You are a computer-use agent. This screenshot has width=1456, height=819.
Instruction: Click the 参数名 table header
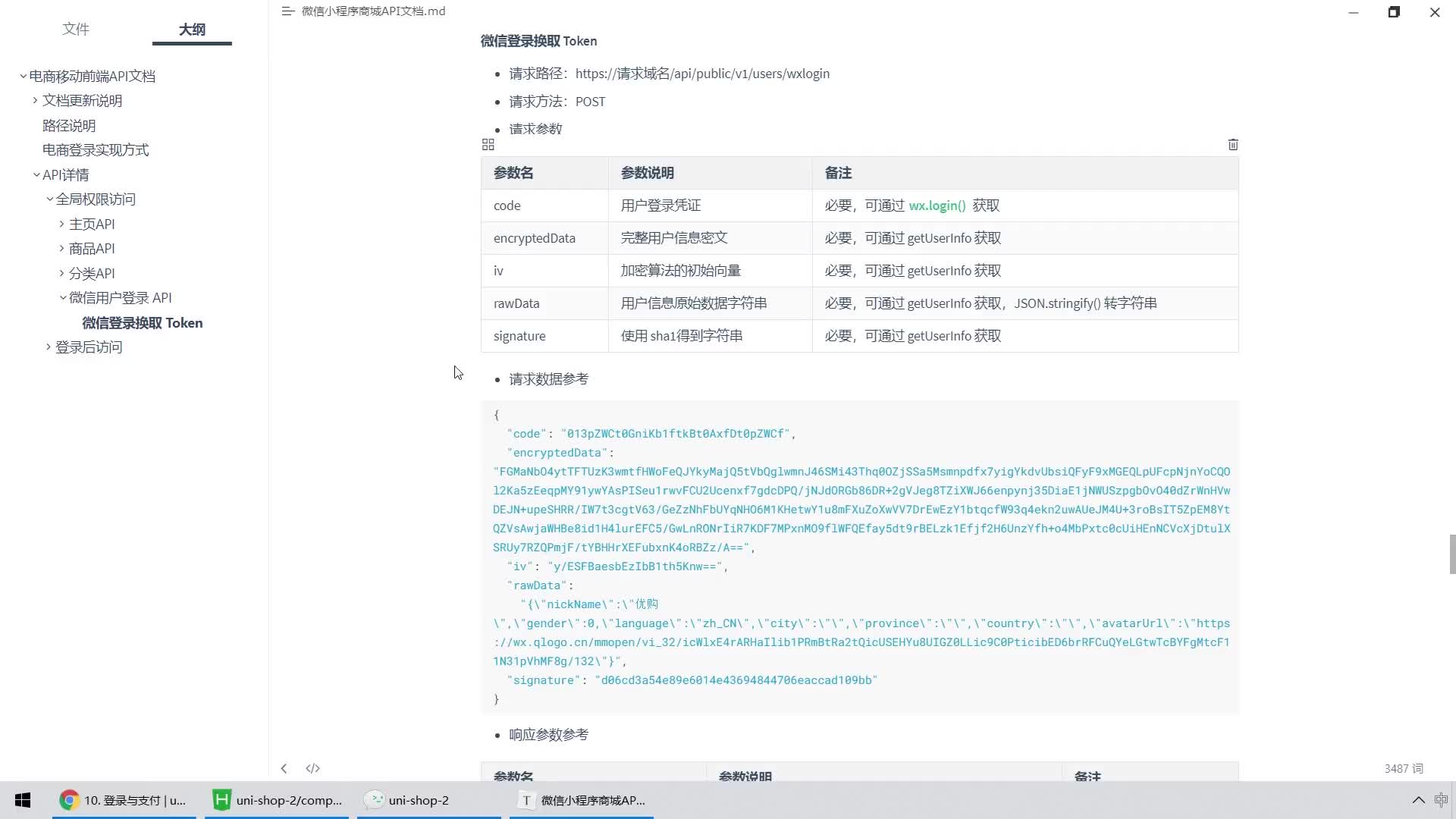point(544,173)
